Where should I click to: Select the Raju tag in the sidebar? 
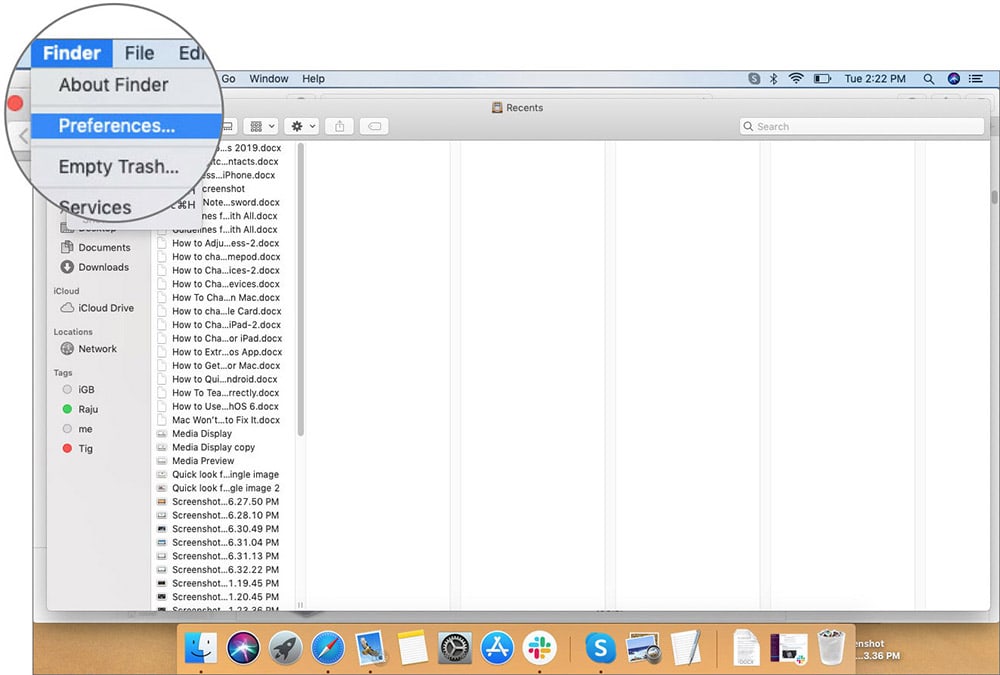tap(85, 409)
